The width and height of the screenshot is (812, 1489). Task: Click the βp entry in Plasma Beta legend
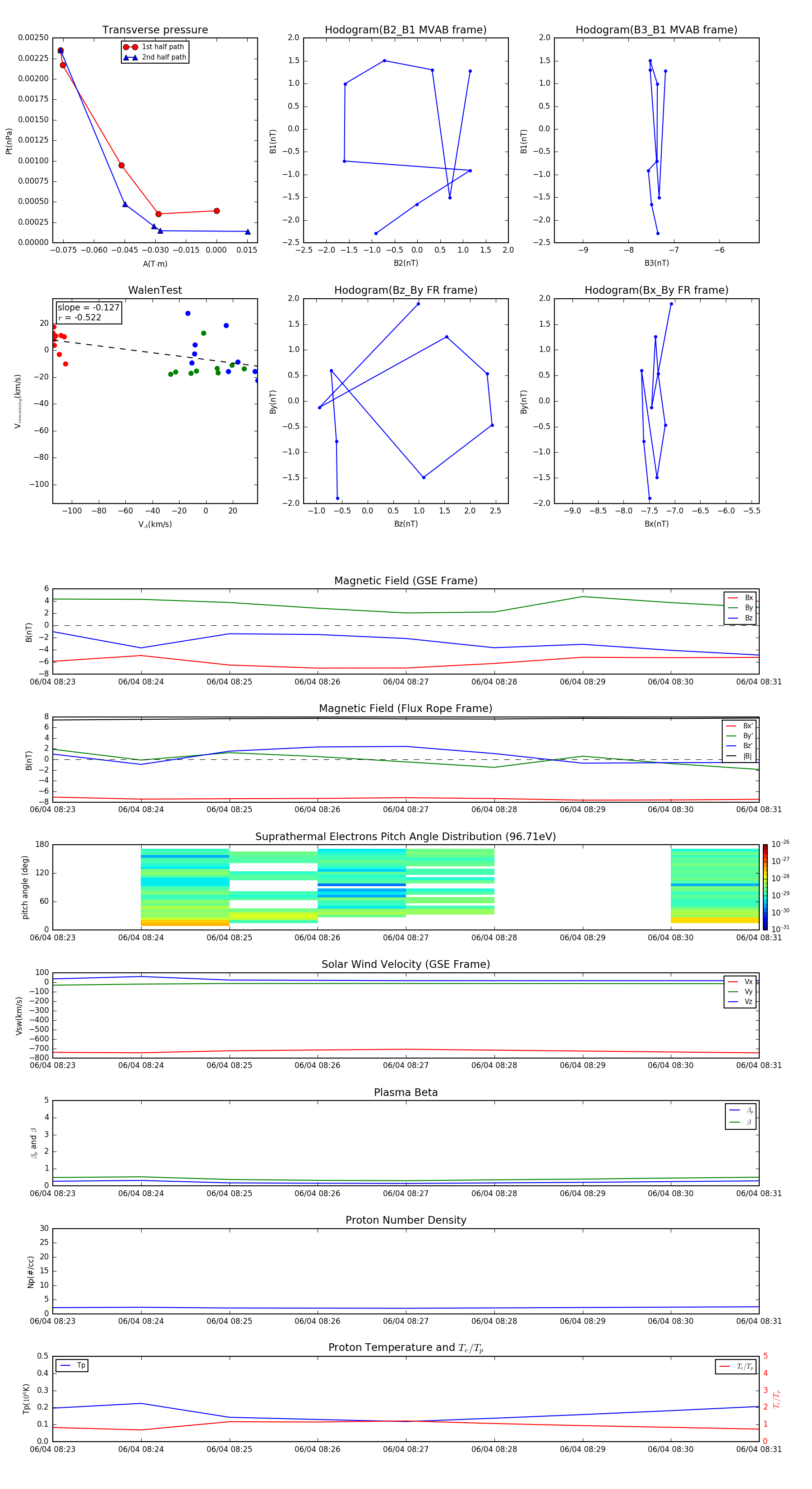point(741,1110)
